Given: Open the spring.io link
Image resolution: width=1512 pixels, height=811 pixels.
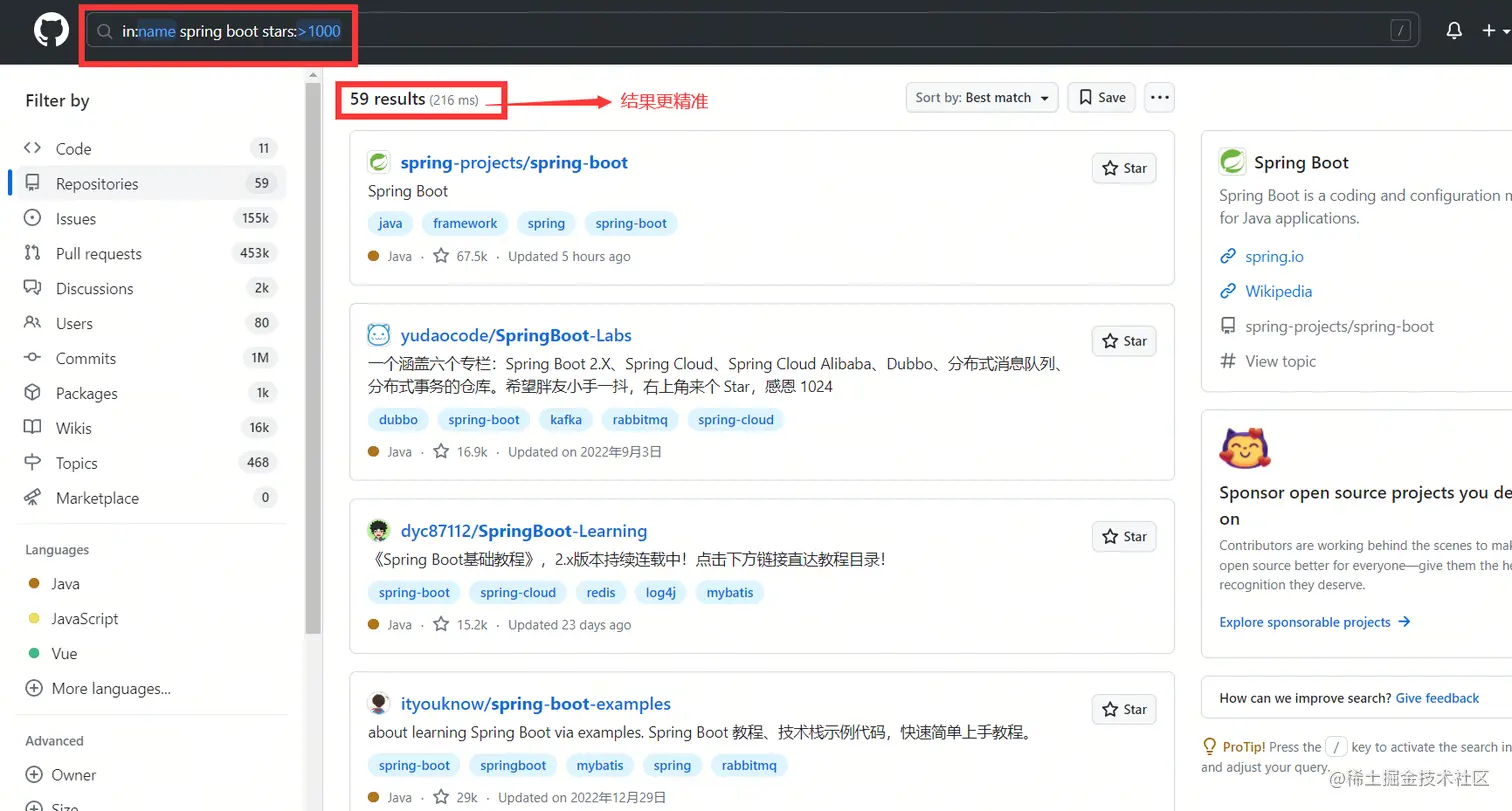Looking at the screenshot, I should click(1274, 257).
